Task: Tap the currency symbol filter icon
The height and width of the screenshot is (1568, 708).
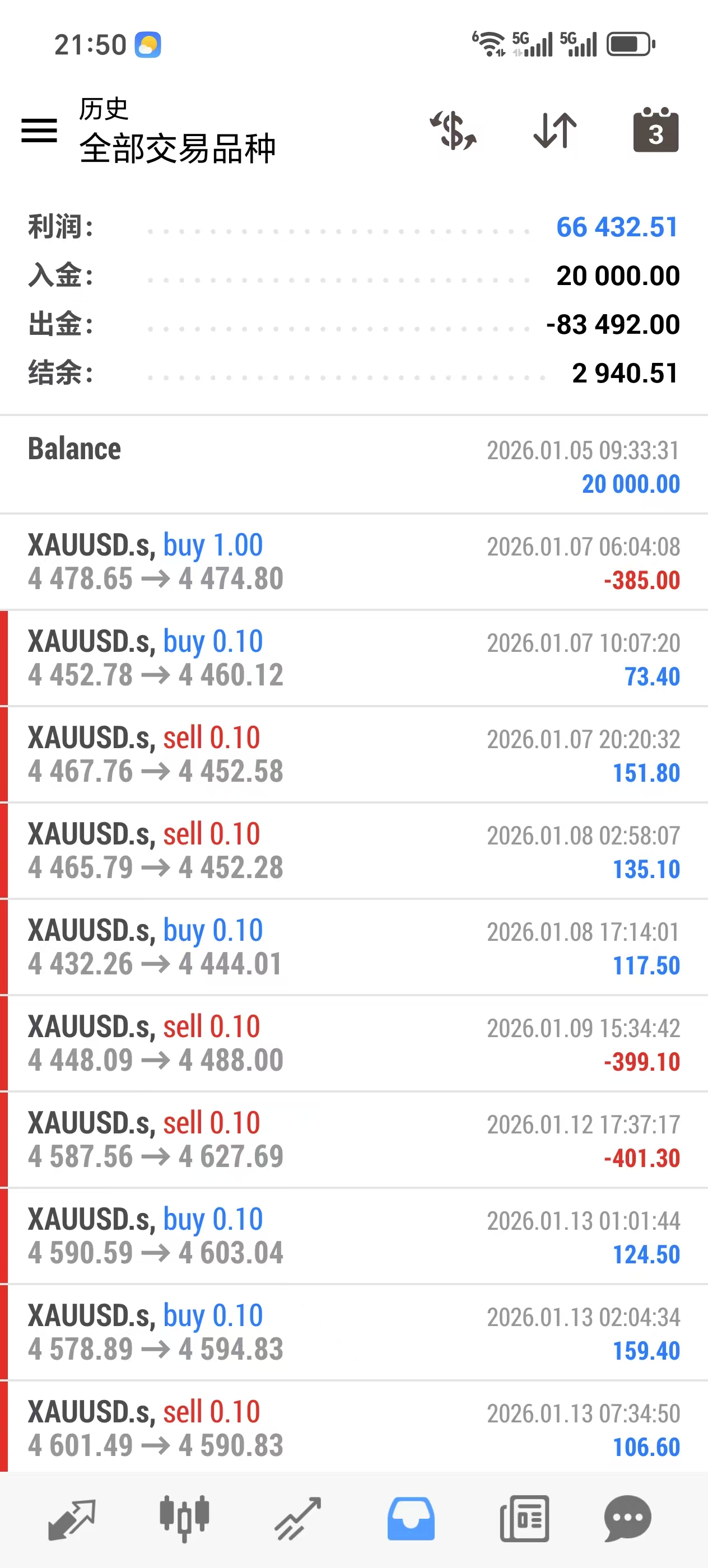Action: pos(454,130)
